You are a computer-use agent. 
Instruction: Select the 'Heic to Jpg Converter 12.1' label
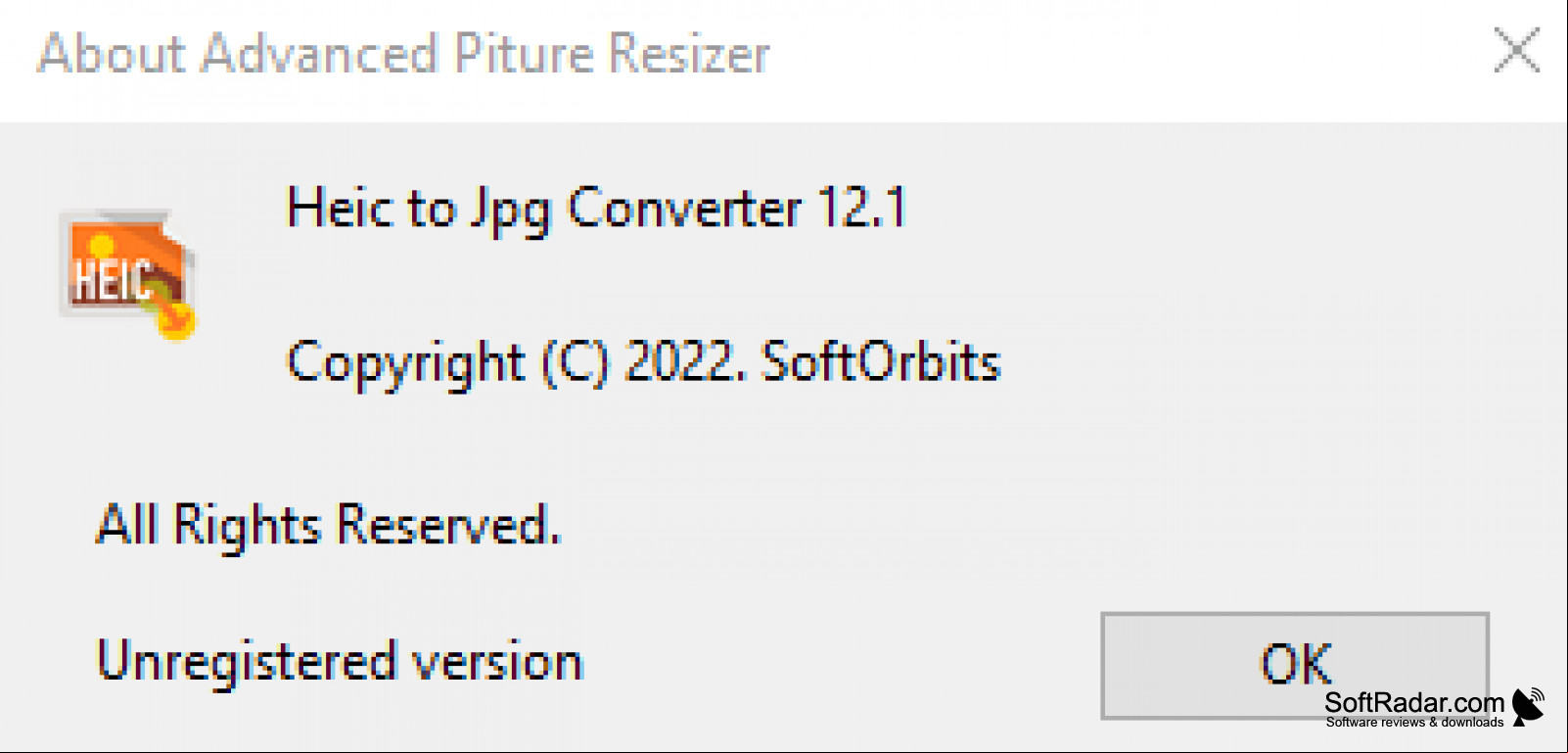[597, 210]
